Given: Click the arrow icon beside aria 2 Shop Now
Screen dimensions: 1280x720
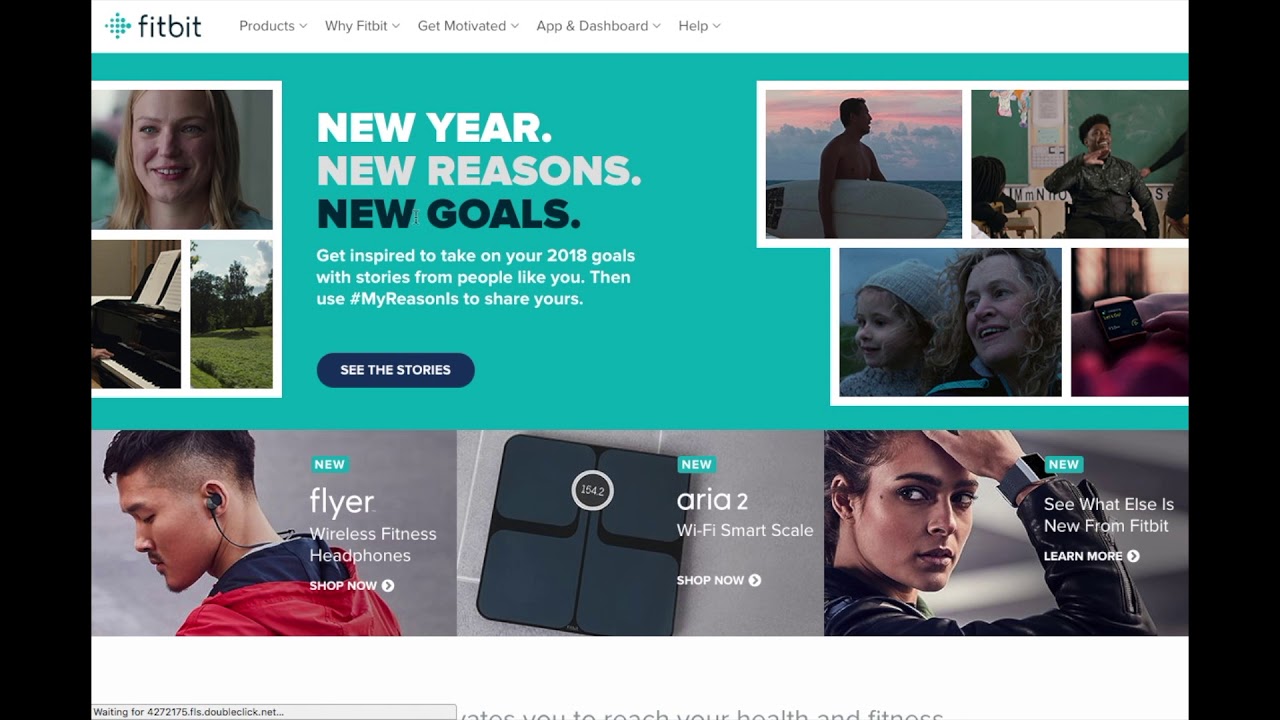Looking at the screenshot, I should pos(755,580).
